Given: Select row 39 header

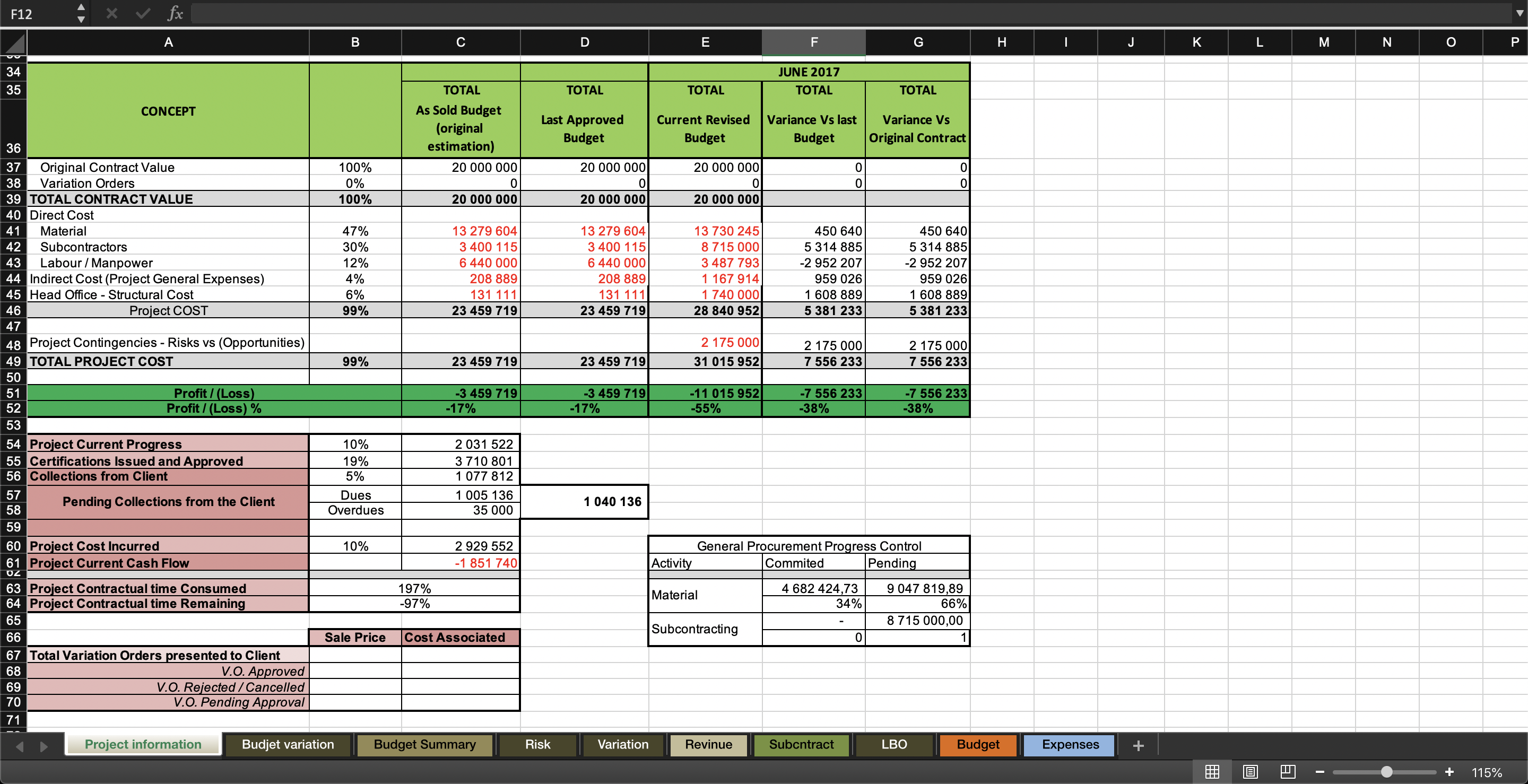Looking at the screenshot, I should 14,199.
